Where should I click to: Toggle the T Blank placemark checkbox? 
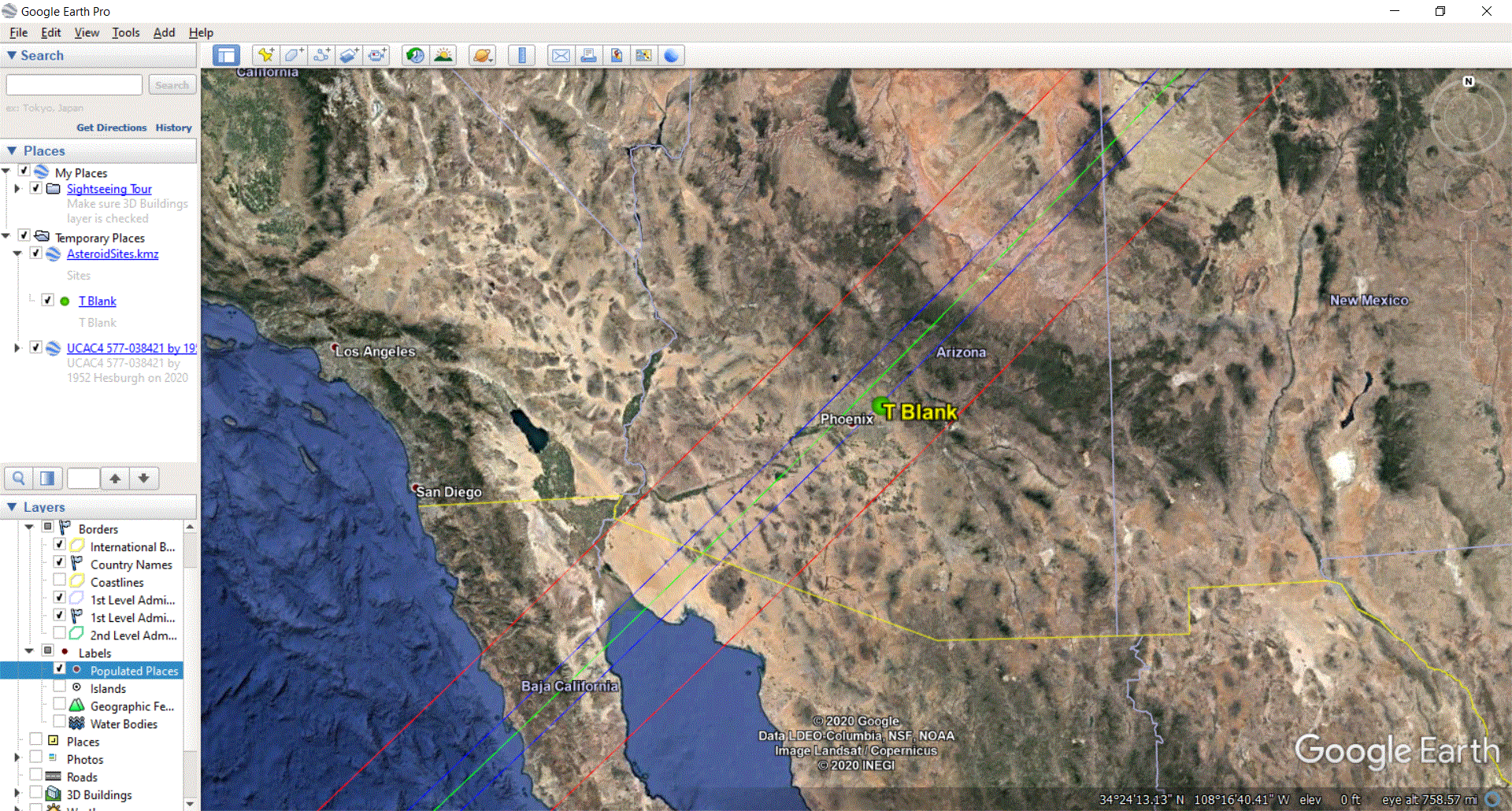pyautogui.click(x=47, y=300)
